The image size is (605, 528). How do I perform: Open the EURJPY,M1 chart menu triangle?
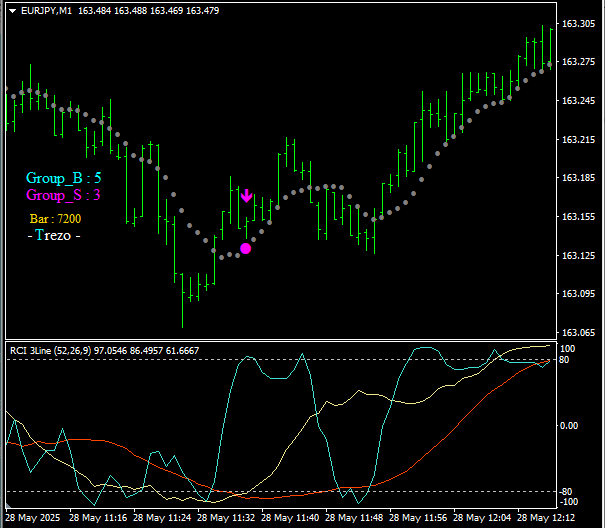pyautogui.click(x=13, y=11)
